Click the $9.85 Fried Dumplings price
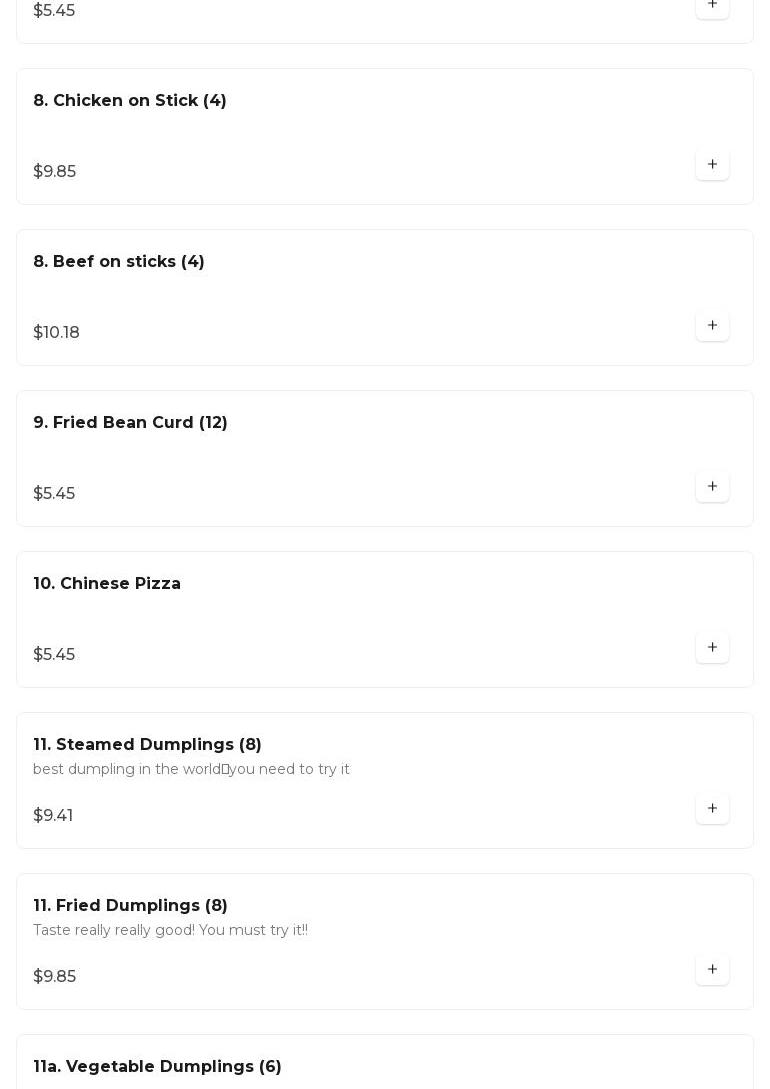770x1089 pixels. (x=54, y=977)
